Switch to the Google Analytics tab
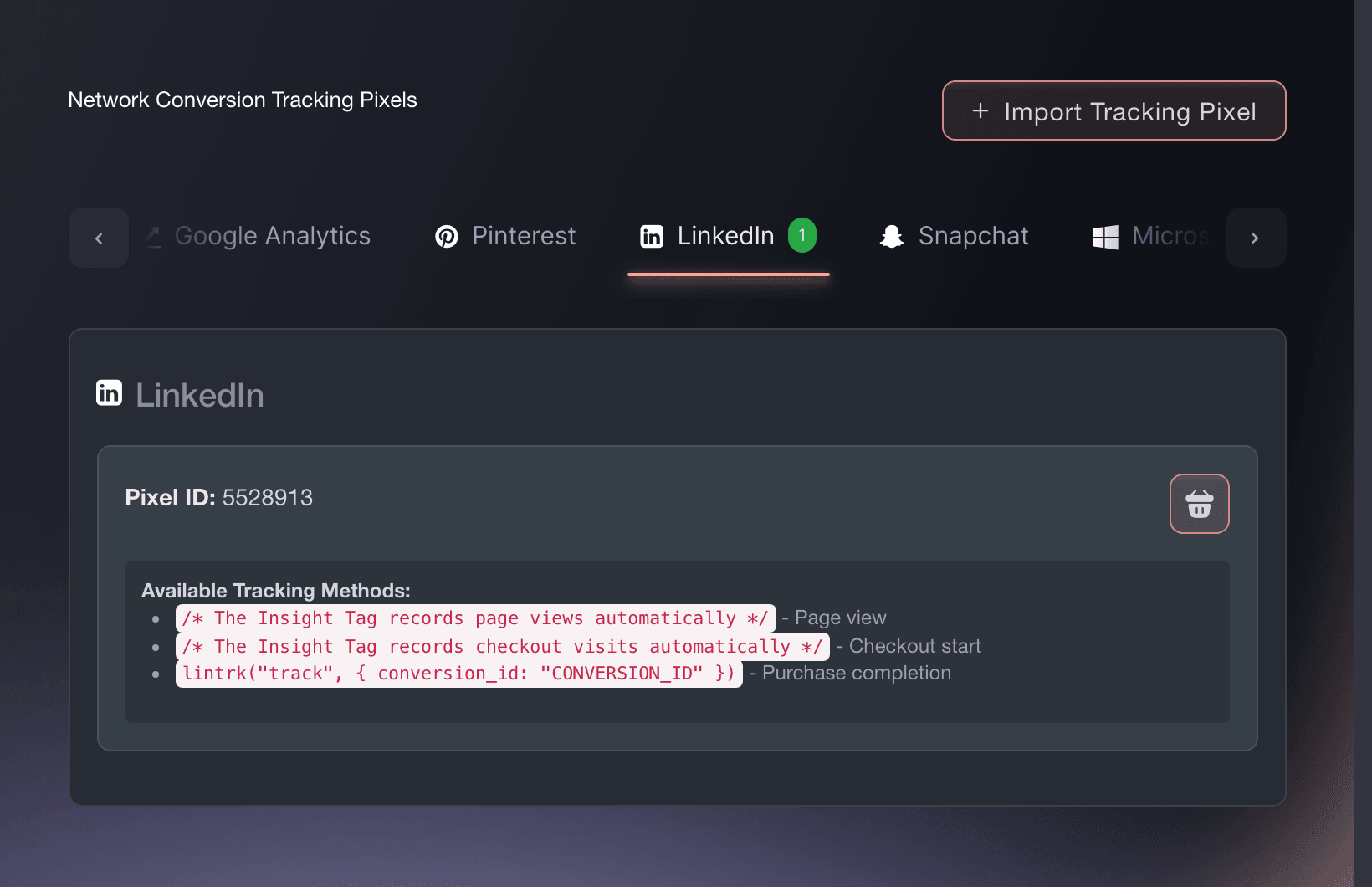1372x887 pixels. pos(258,237)
